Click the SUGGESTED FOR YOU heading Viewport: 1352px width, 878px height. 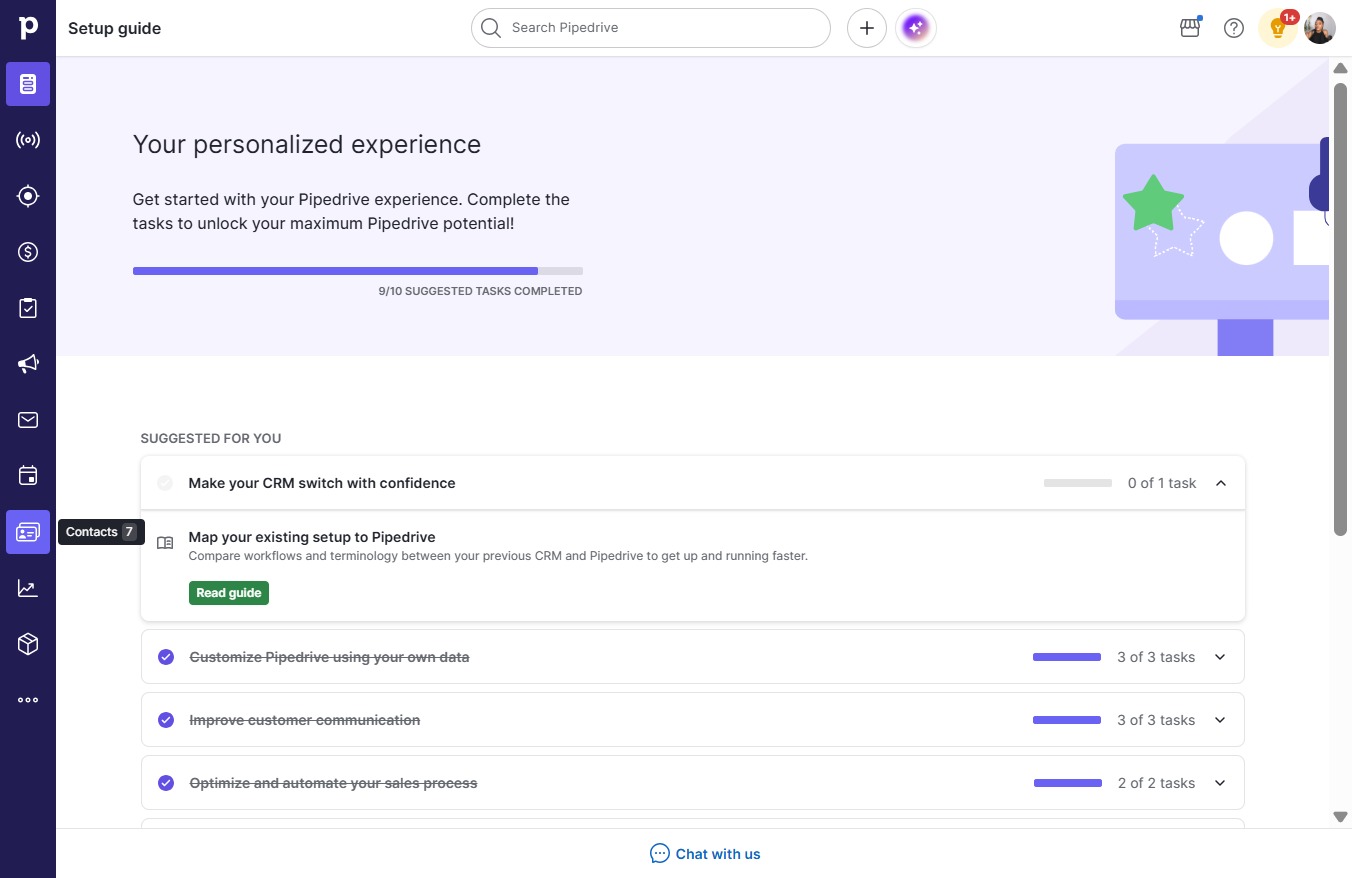211,438
